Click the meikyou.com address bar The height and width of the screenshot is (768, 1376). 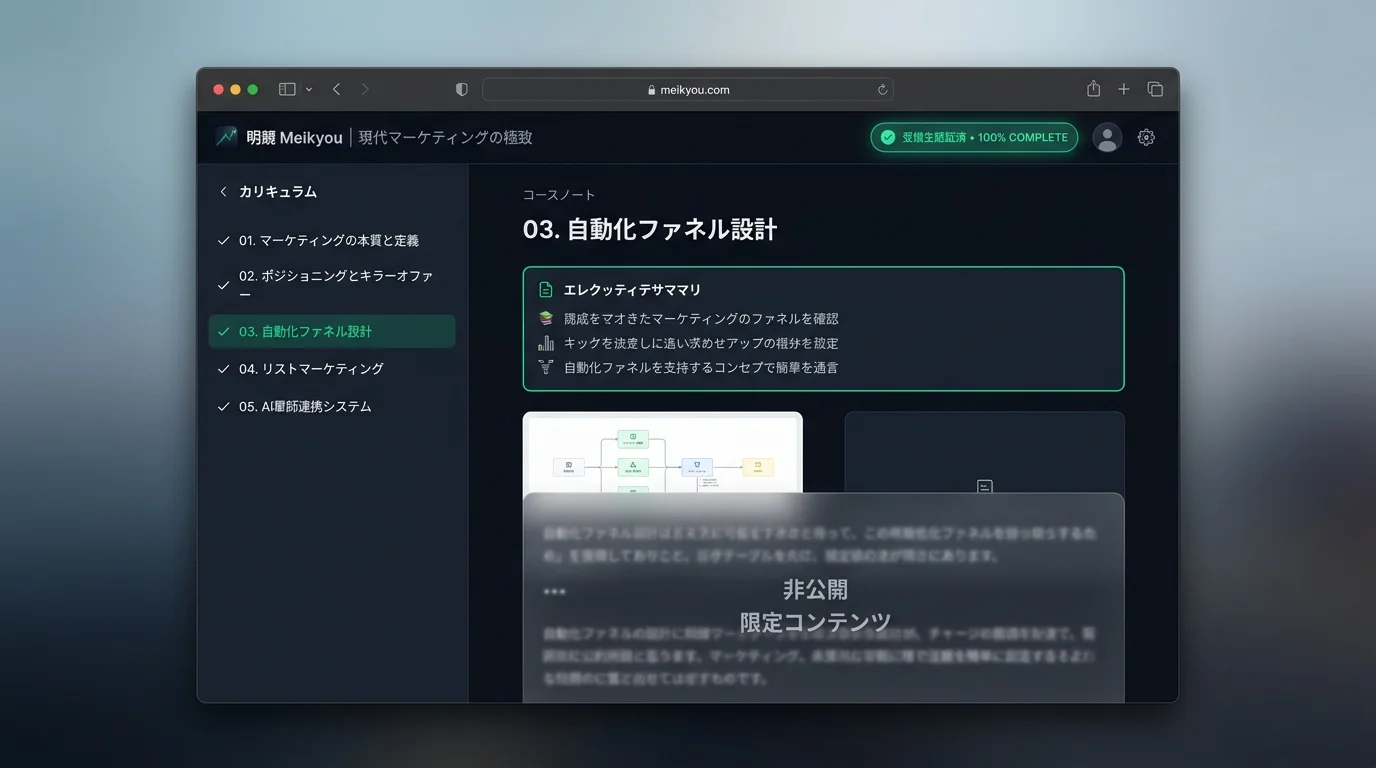[688, 89]
